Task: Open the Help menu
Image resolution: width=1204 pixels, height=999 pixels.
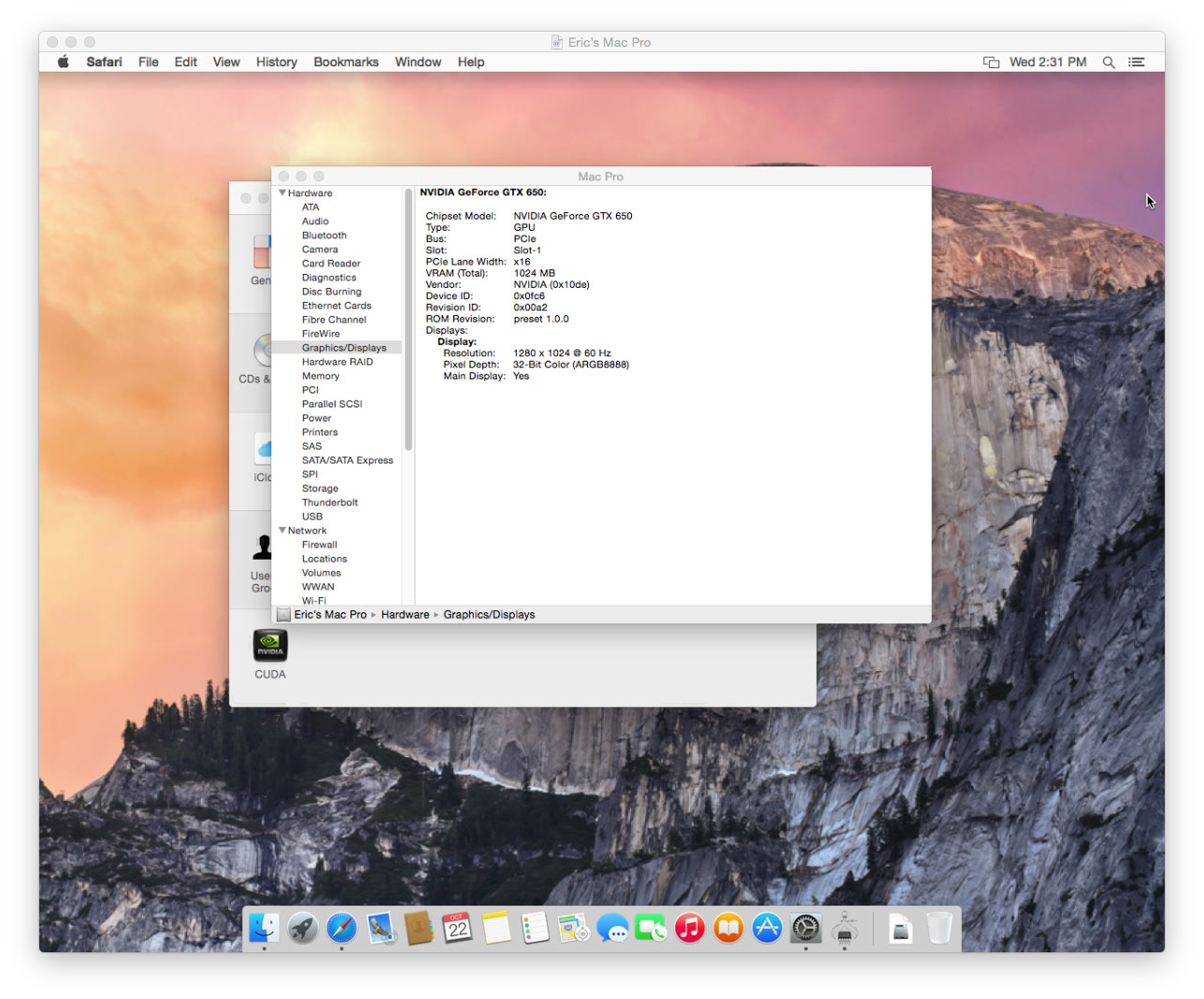Action: point(471,62)
